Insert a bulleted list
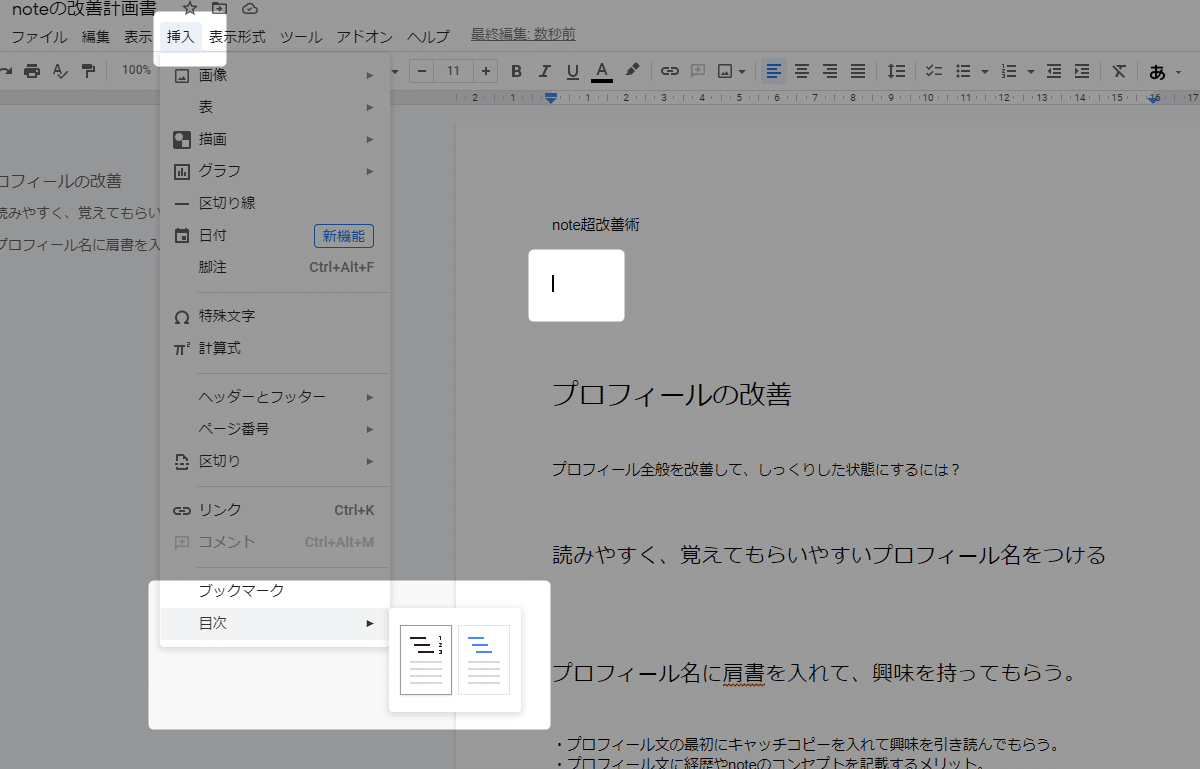The image size is (1200, 769). tap(964, 71)
